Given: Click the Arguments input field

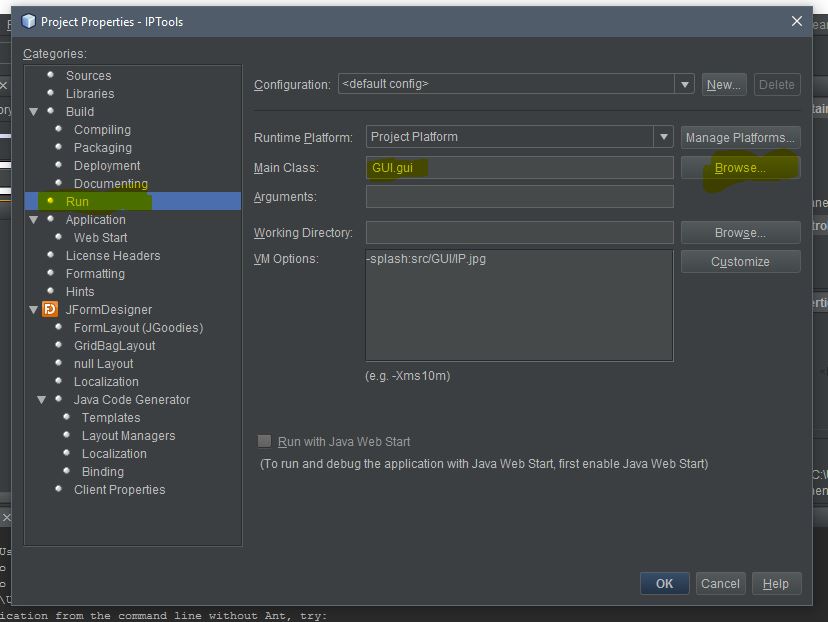Looking at the screenshot, I should point(520,196).
